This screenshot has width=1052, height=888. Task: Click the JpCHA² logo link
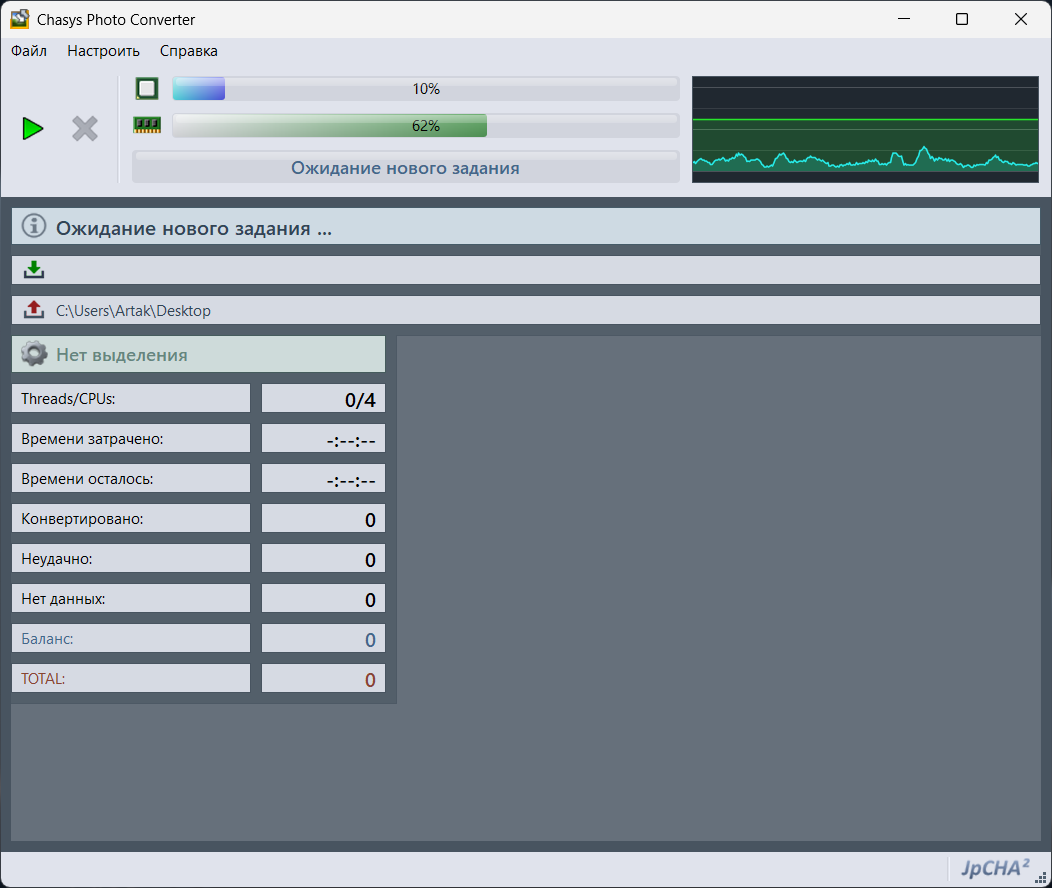995,869
